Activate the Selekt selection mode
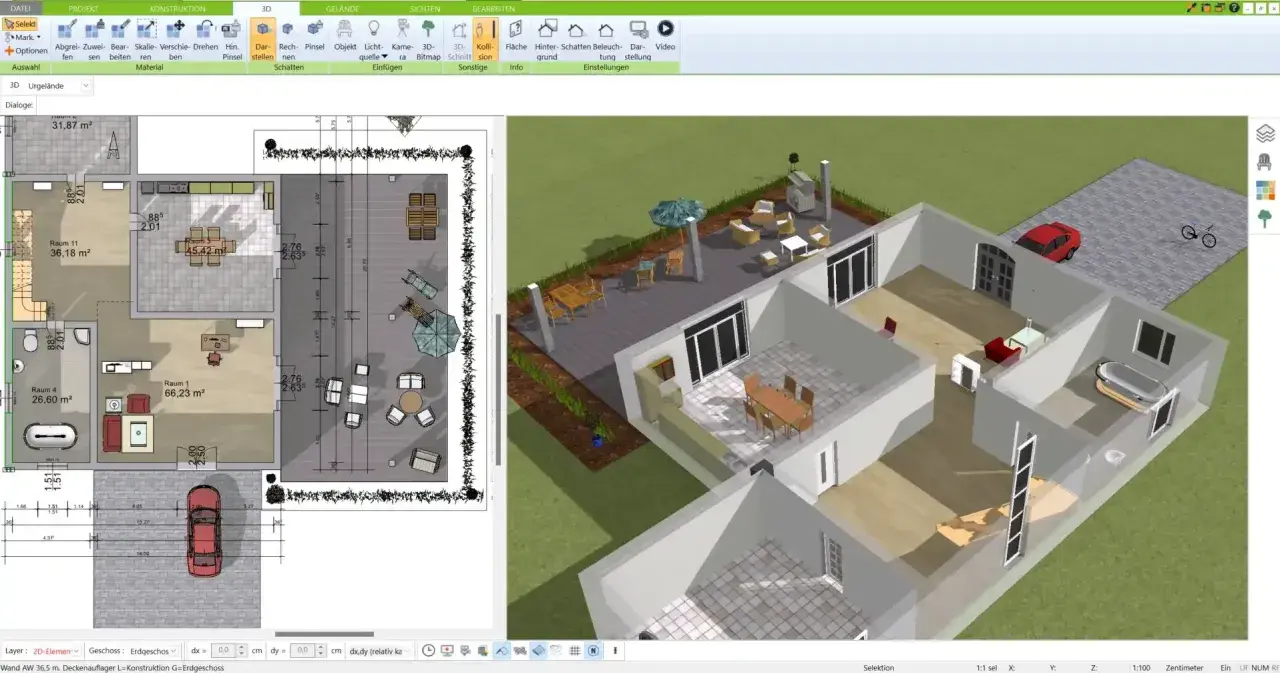 (20, 23)
